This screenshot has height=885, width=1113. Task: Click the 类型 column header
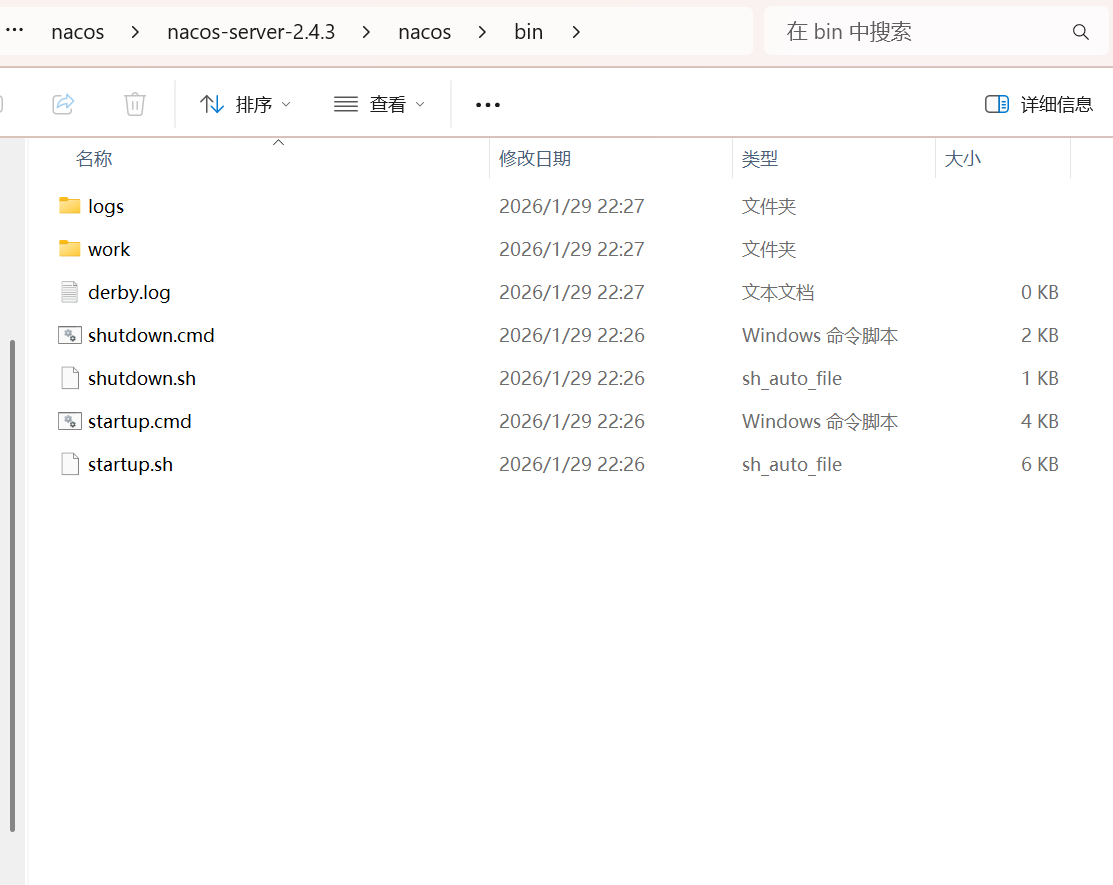coord(760,158)
